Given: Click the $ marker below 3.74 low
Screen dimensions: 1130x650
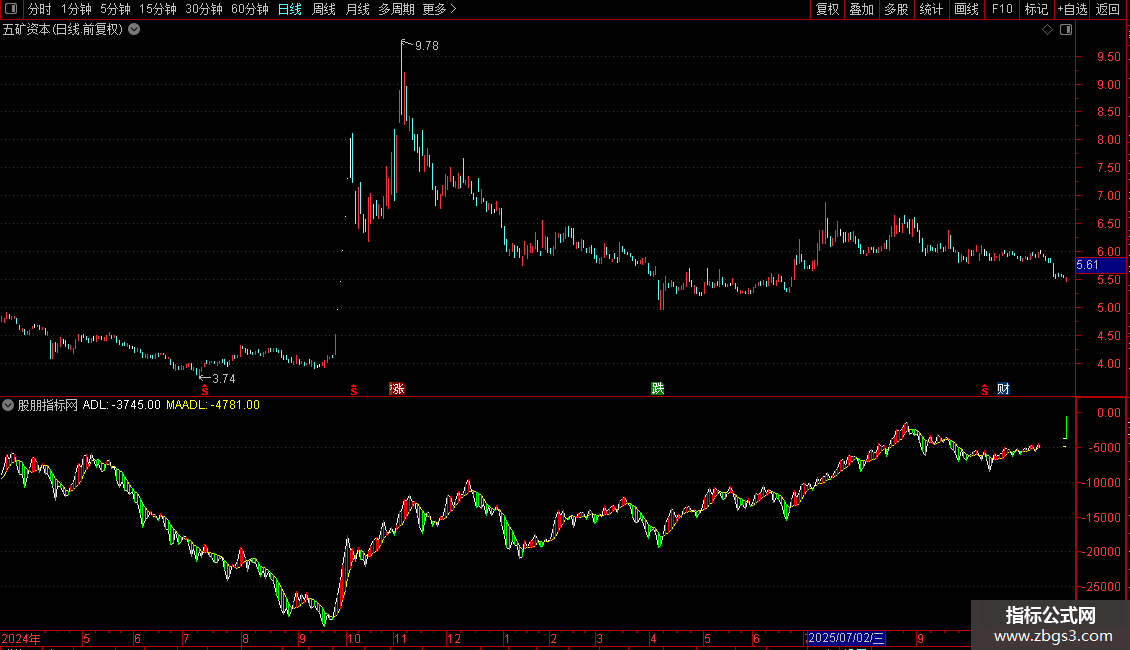Looking at the screenshot, I should (205, 390).
